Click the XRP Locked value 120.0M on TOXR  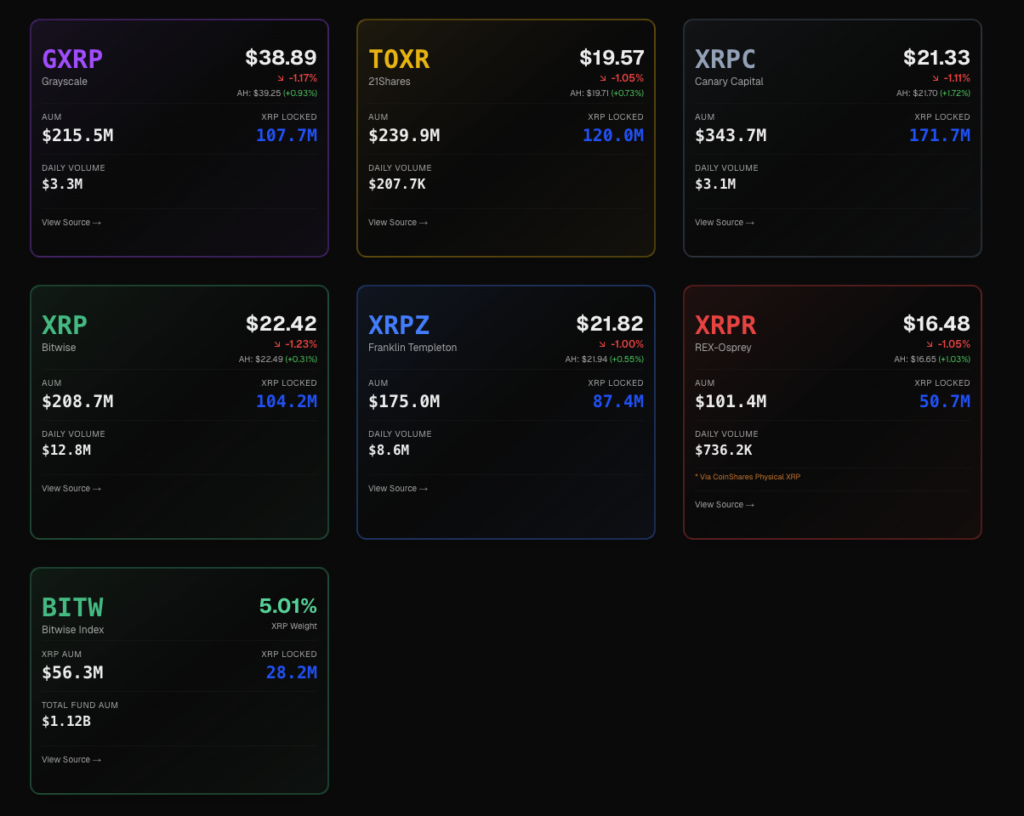pyautogui.click(x=613, y=135)
